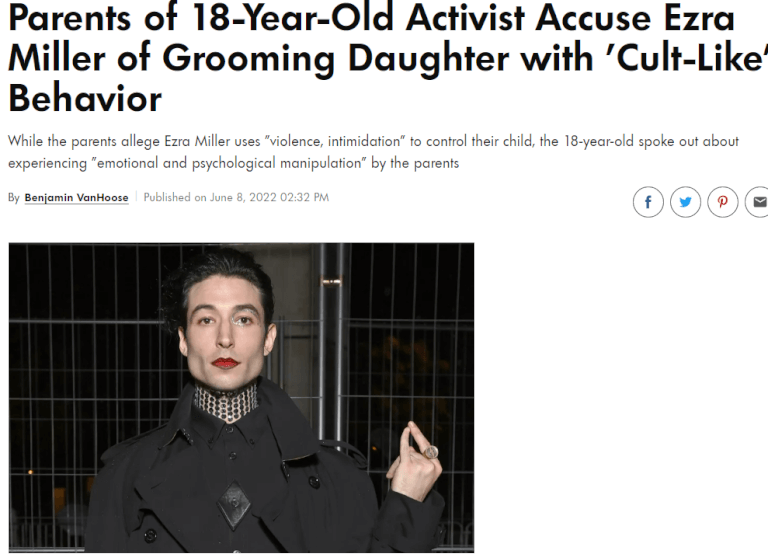
Task: Click the 'By' label before the author name
Action: pyautogui.click(x=14, y=198)
